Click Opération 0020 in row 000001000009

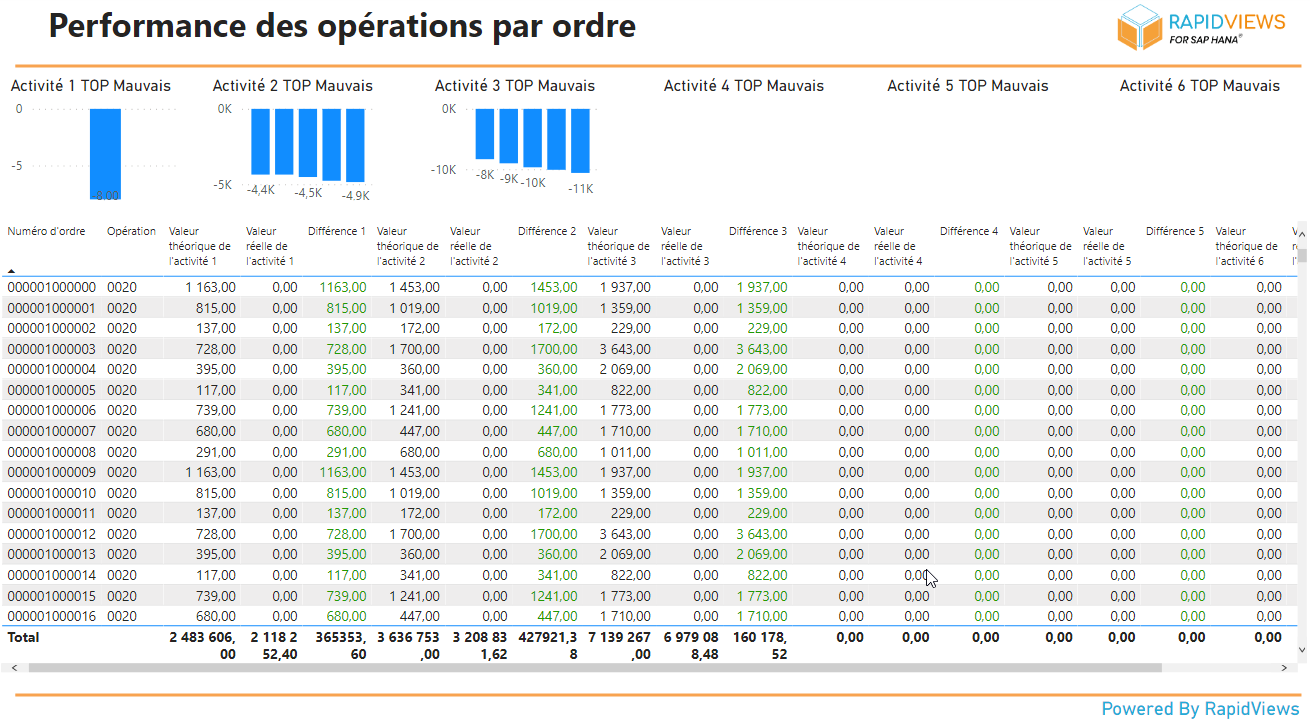point(122,472)
